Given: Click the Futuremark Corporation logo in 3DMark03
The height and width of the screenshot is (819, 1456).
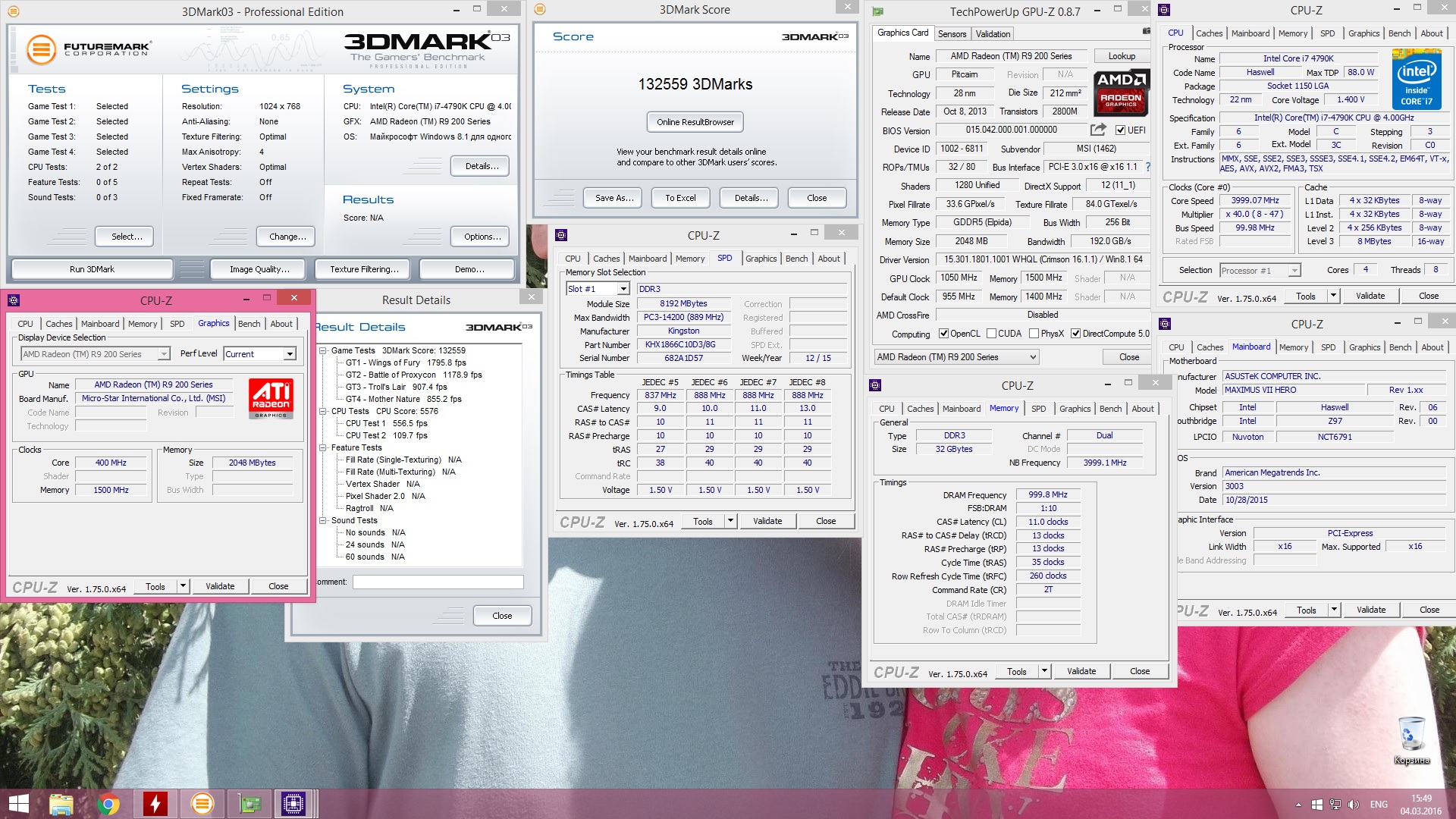Looking at the screenshot, I should pos(89,50).
